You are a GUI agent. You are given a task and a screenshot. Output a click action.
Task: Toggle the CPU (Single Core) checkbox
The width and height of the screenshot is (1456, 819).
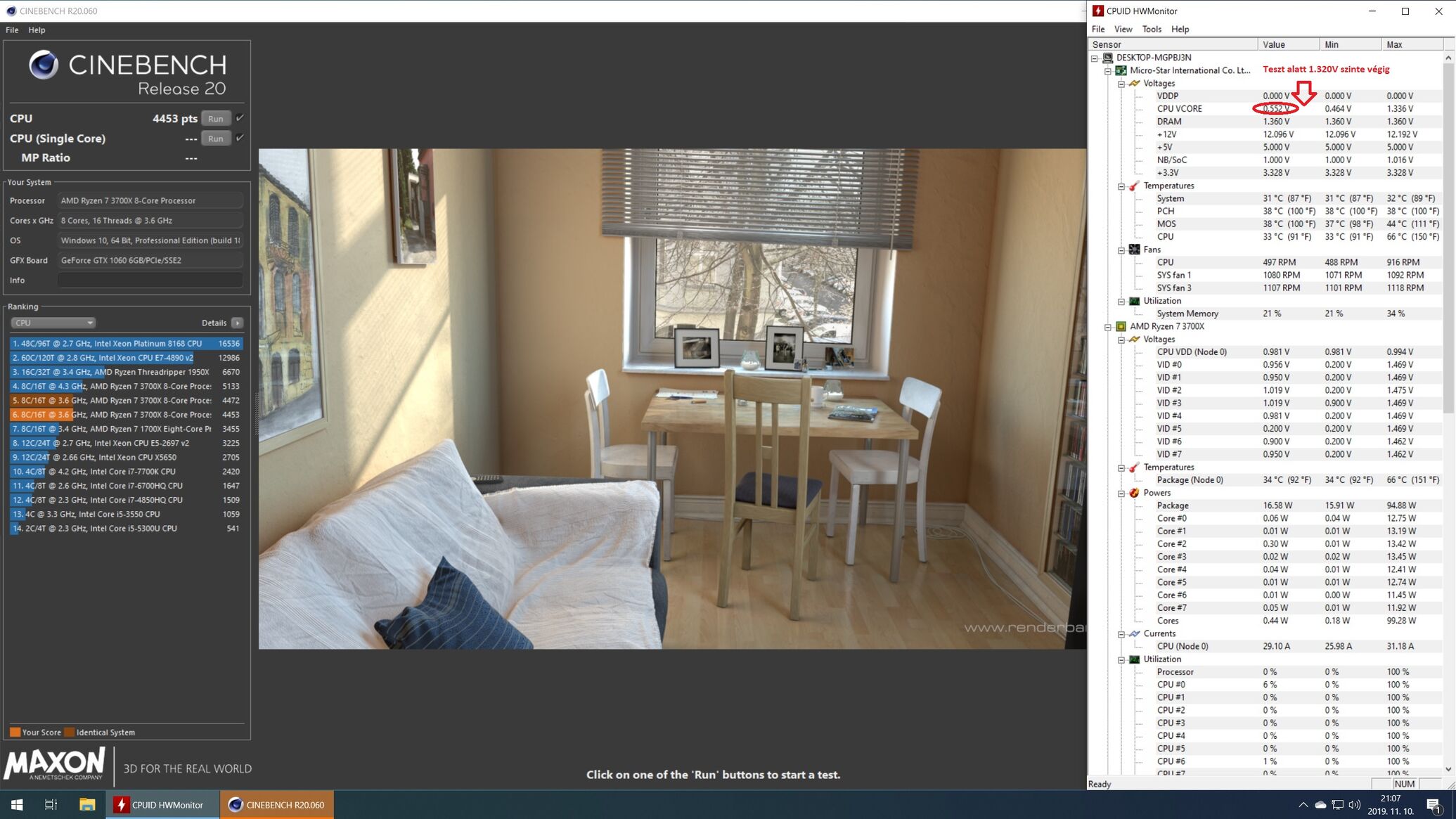coord(240,138)
